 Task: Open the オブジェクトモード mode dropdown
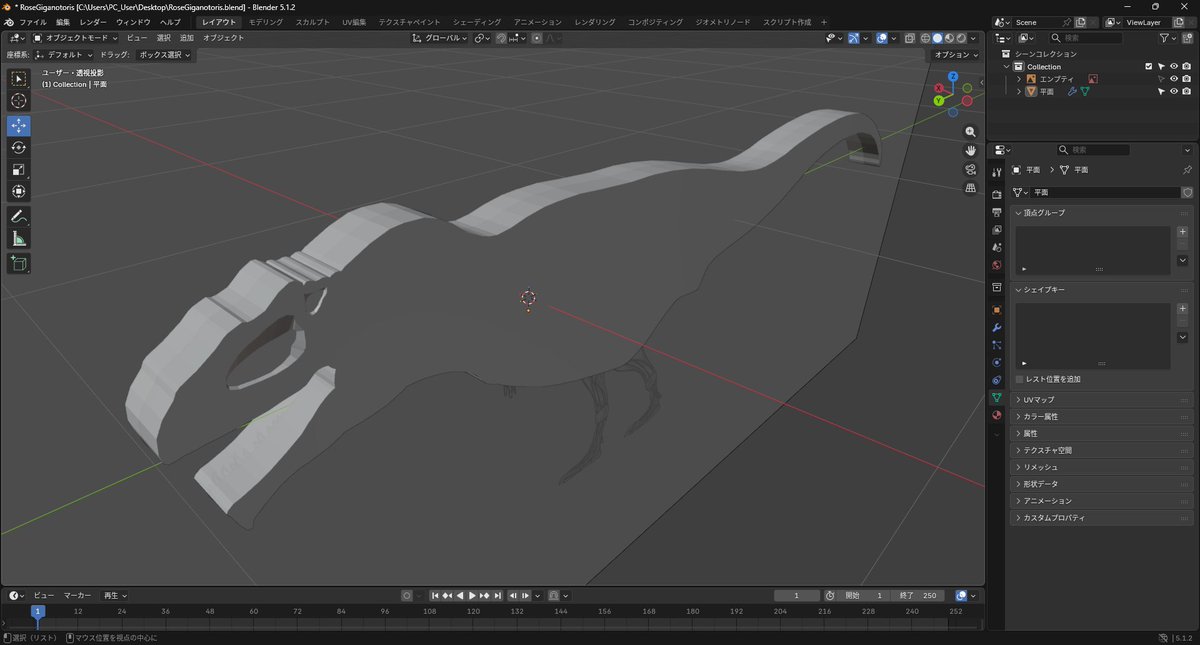pyautogui.click(x=75, y=38)
